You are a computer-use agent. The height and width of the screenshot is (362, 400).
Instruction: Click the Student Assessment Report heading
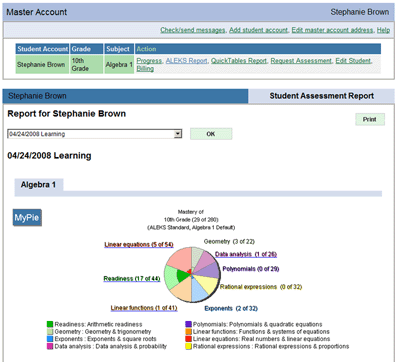click(x=322, y=96)
